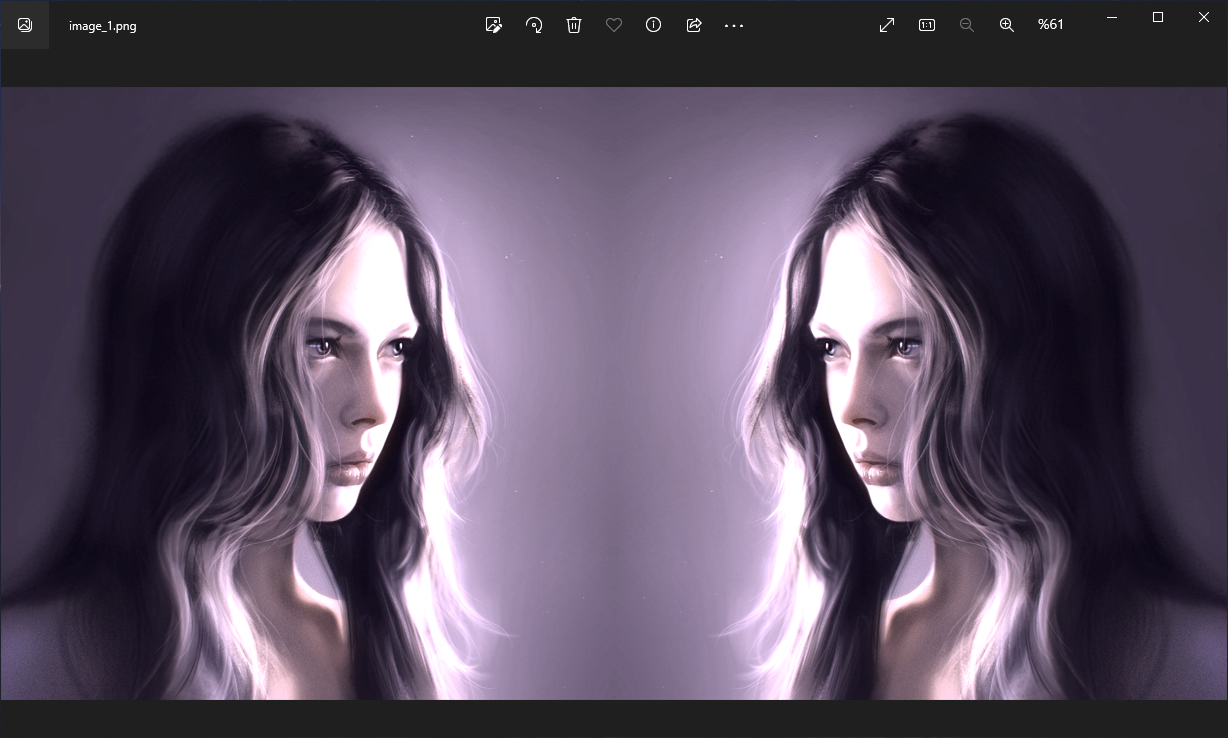Click the %61 zoom percentage value
This screenshot has height=738, width=1228.
tap(1051, 25)
